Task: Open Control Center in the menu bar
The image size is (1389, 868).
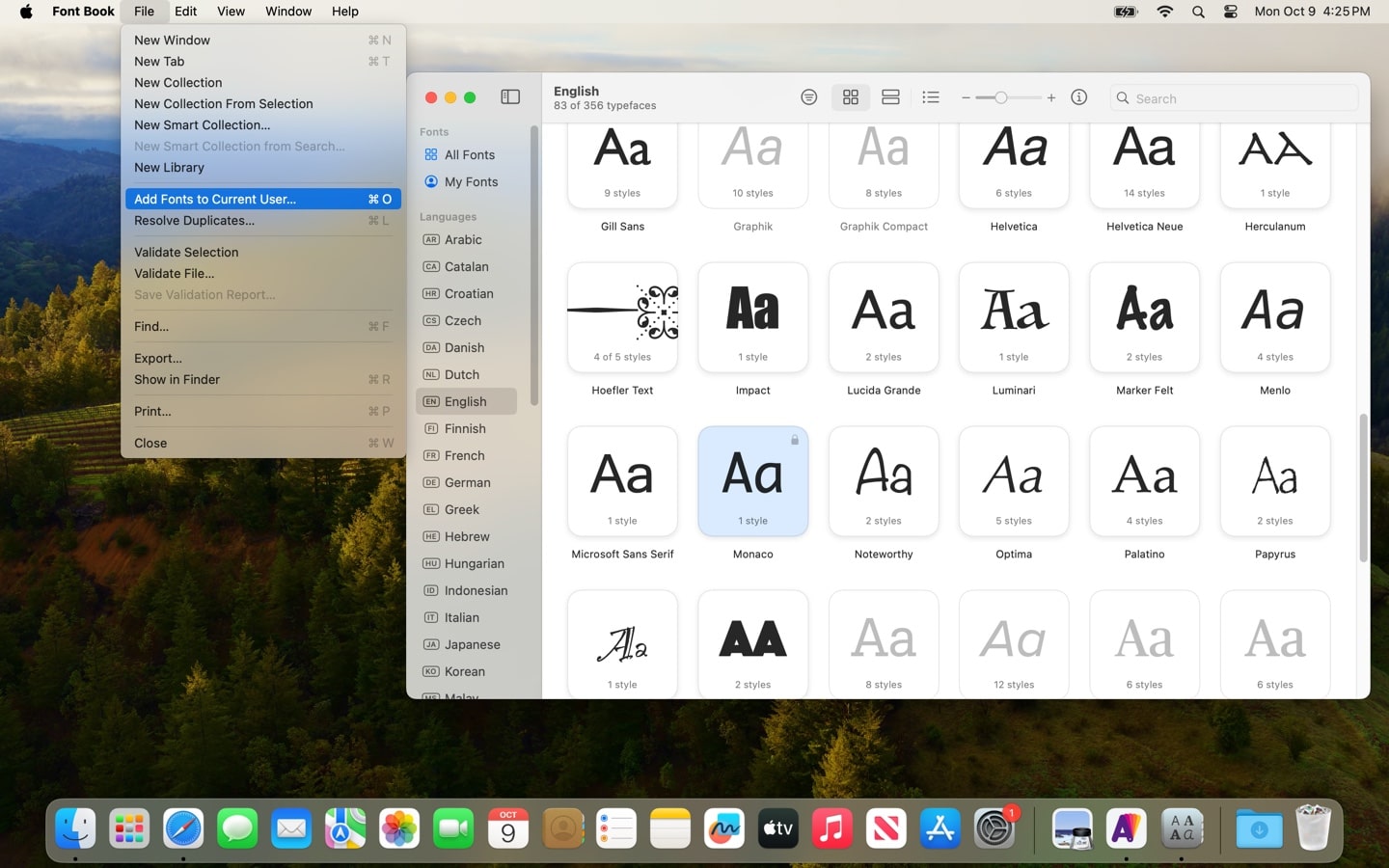Action: click(x=1231, y=12)
